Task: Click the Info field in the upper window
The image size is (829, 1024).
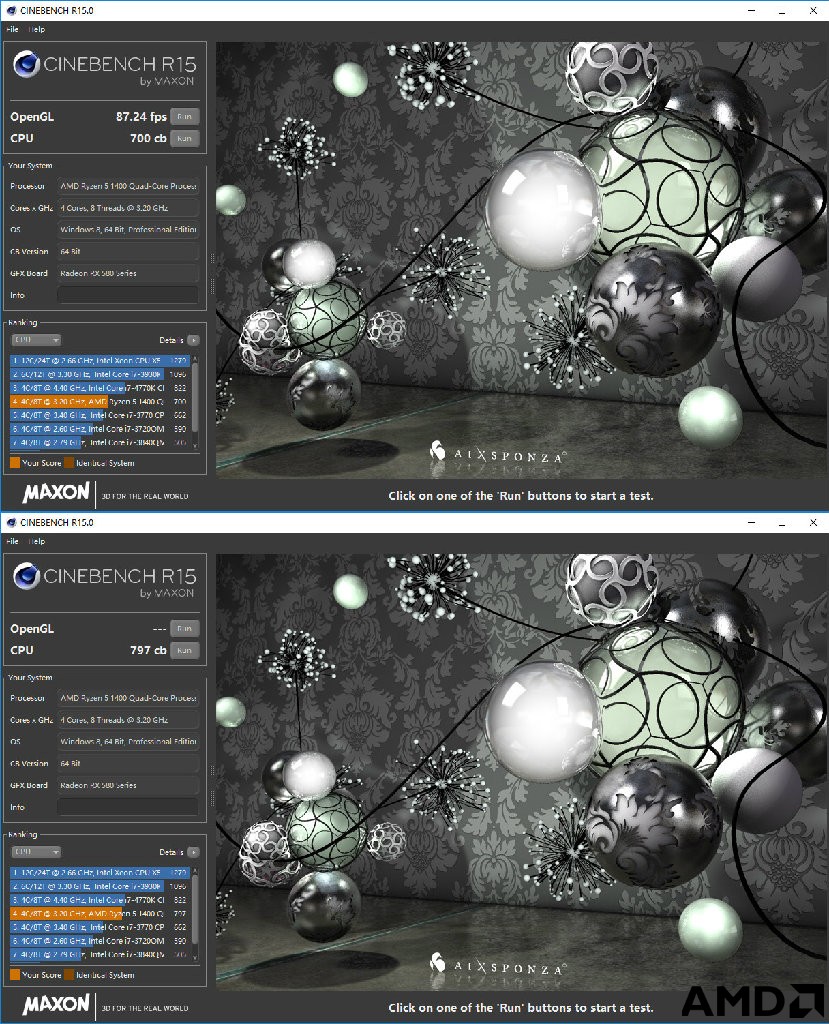Action: coord(128,295)
